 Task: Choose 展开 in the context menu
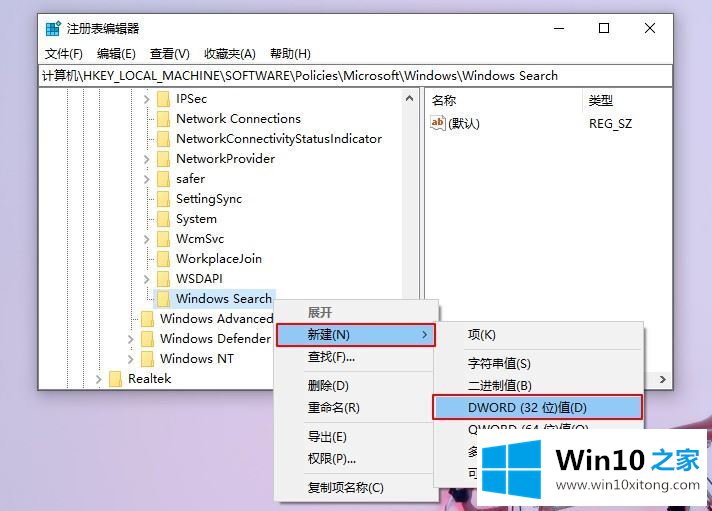(357, 313)
